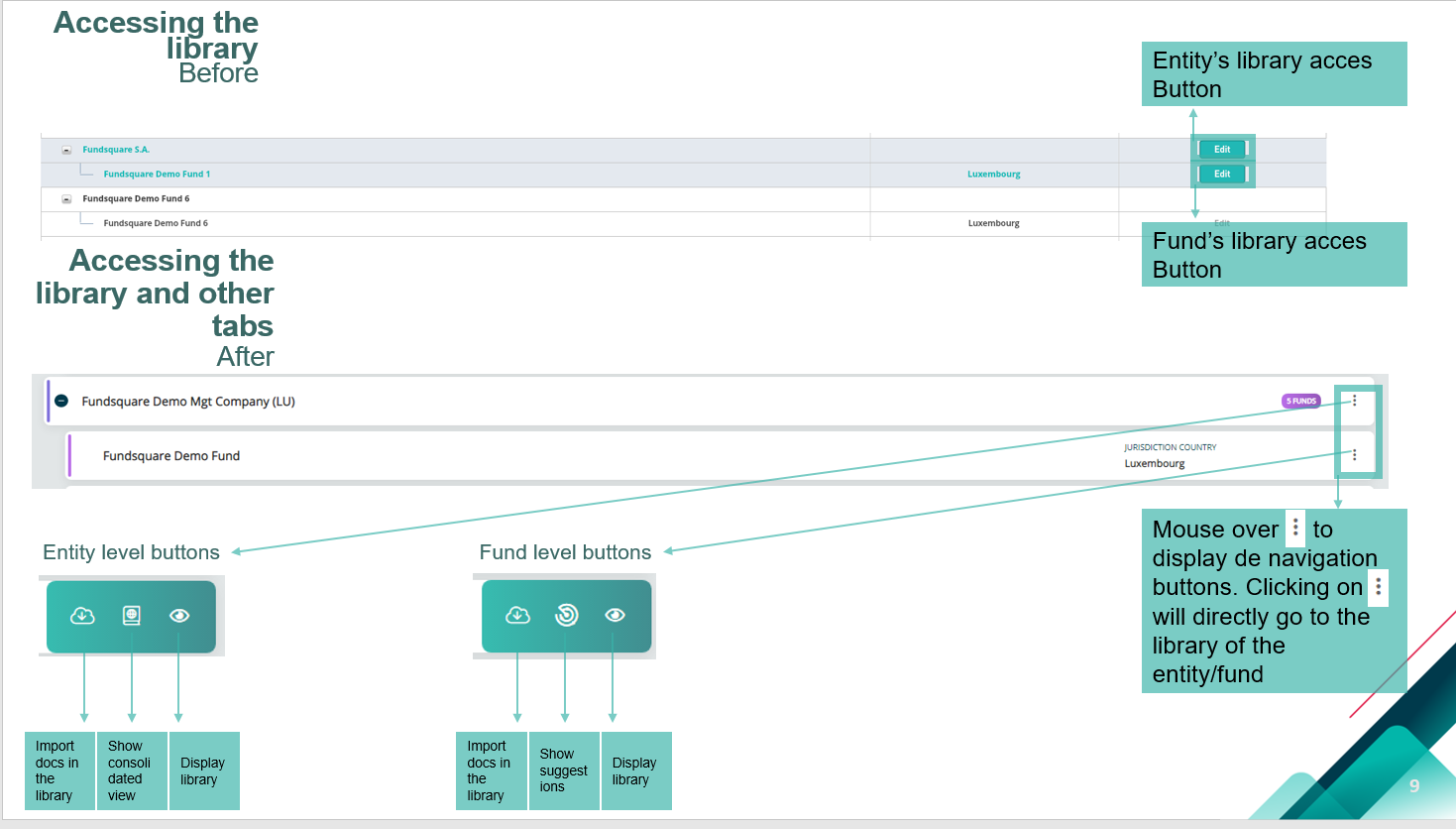The image size is (1456, 829).
Task: Click the slide page number 9
Action: pyautogui.click(x=1414, y=786)
